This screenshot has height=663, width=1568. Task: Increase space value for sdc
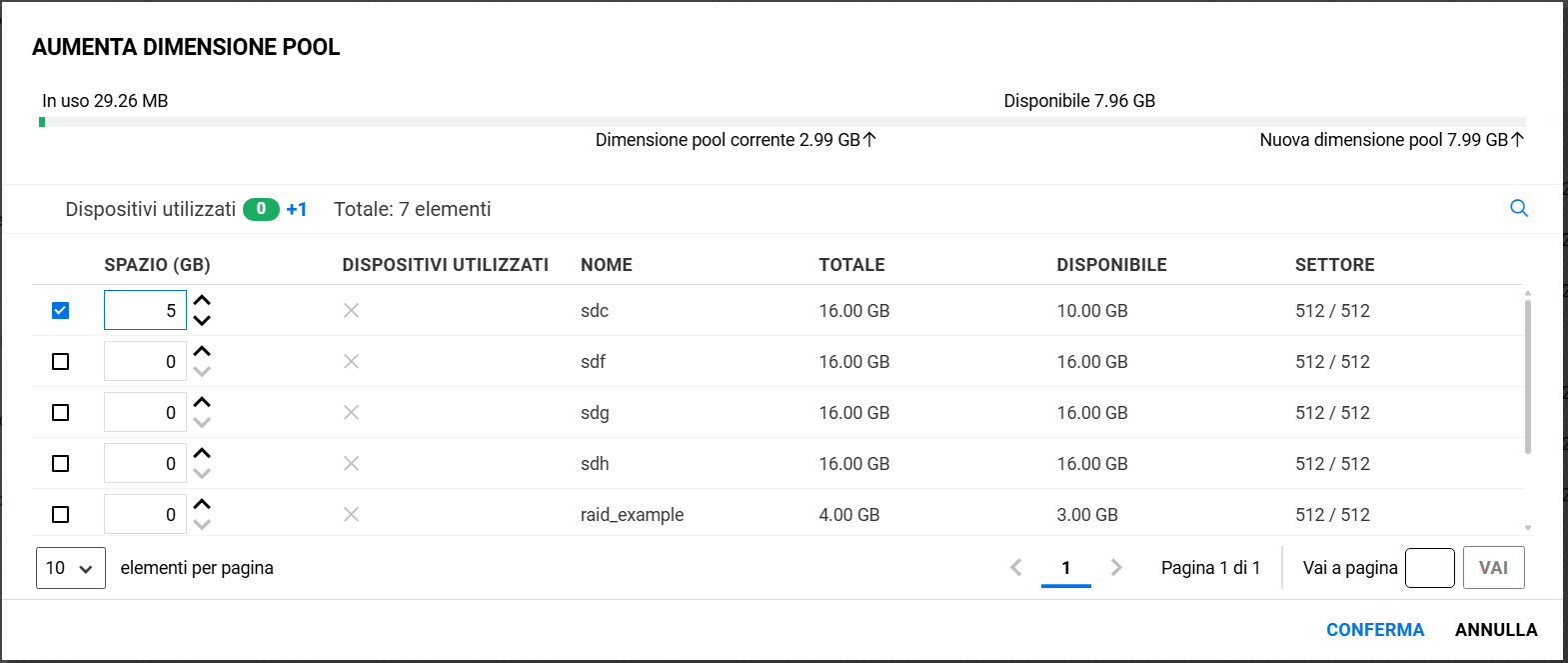[202, 300]
